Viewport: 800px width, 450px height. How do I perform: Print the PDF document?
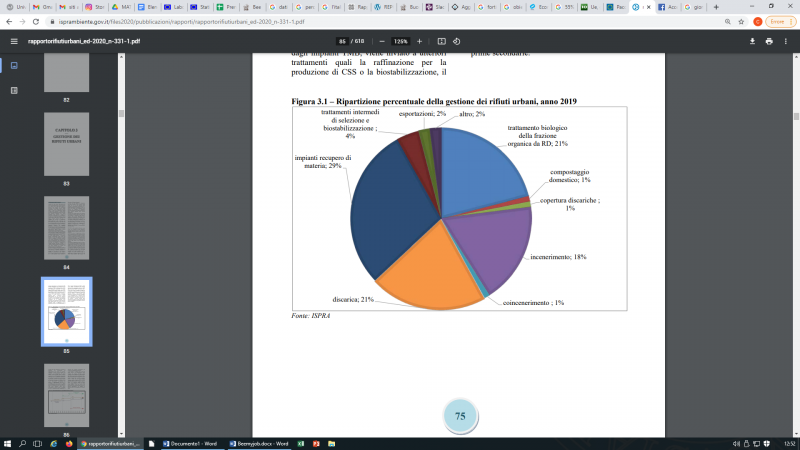pos(769,41)
